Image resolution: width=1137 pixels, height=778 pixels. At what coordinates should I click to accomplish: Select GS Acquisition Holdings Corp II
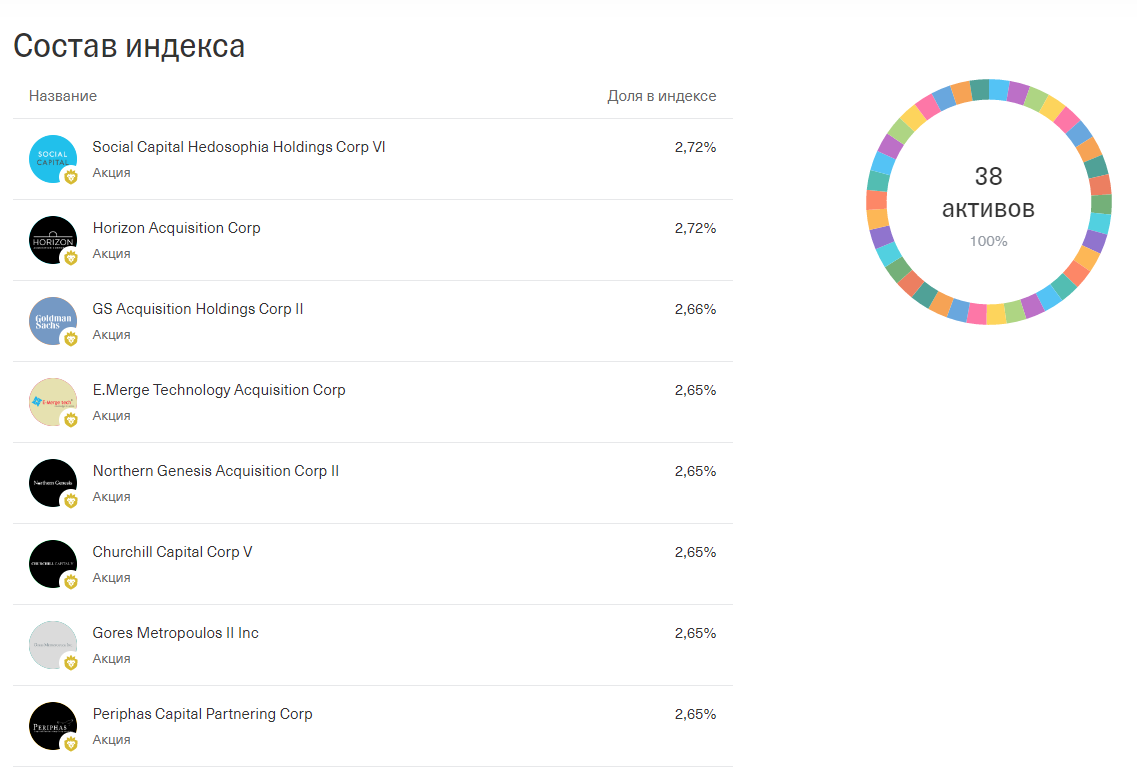tap(198, 309)
